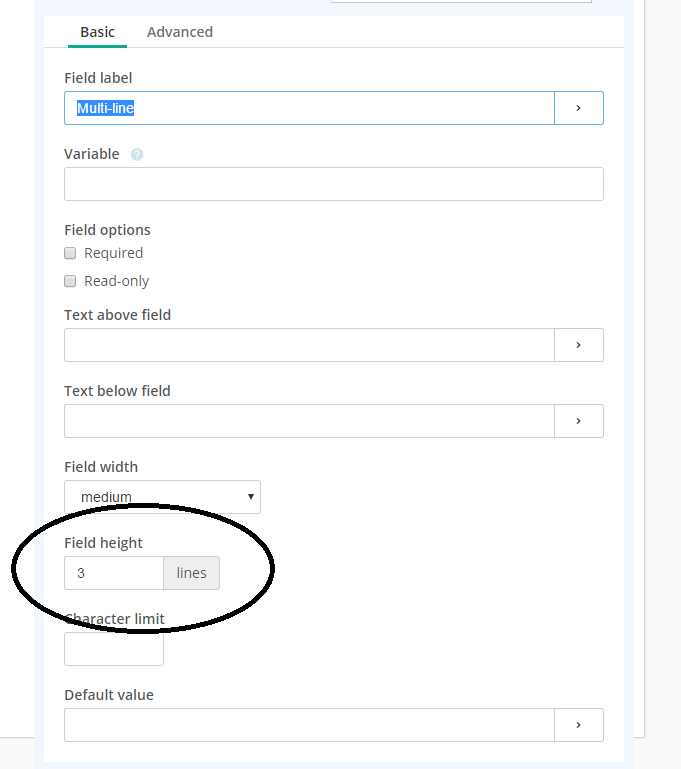Switch to the Advanced tab
The image size is (681, 769).
pyautogui.click(x=180, y=32)
